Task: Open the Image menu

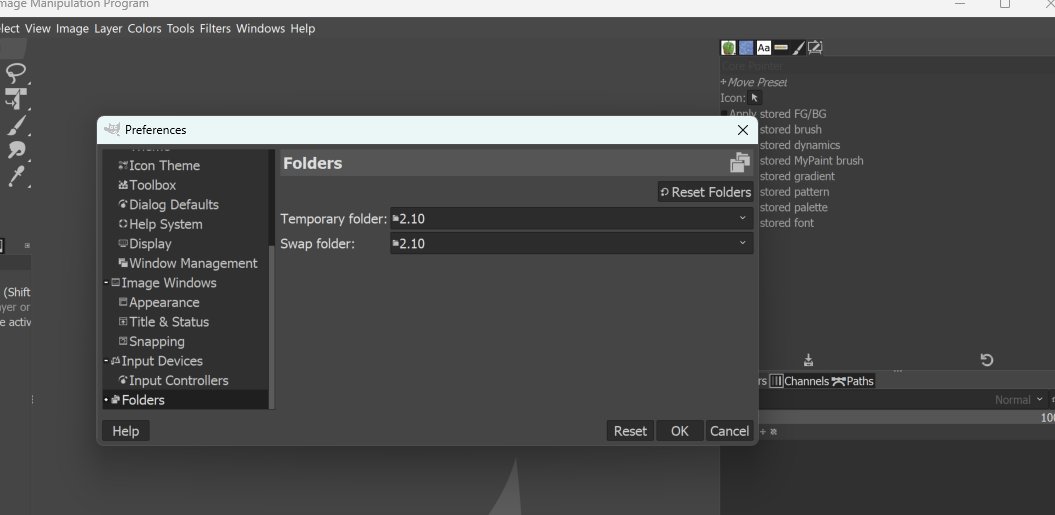Action: (x=72, y=28)
